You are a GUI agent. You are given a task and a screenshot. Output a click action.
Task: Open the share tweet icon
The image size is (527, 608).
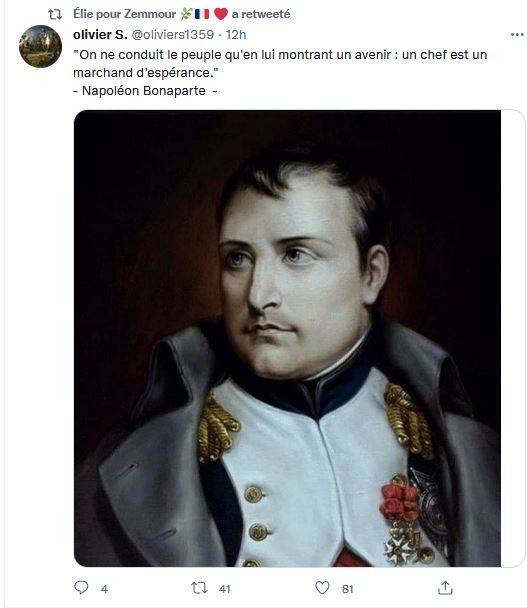click(445, 588)
